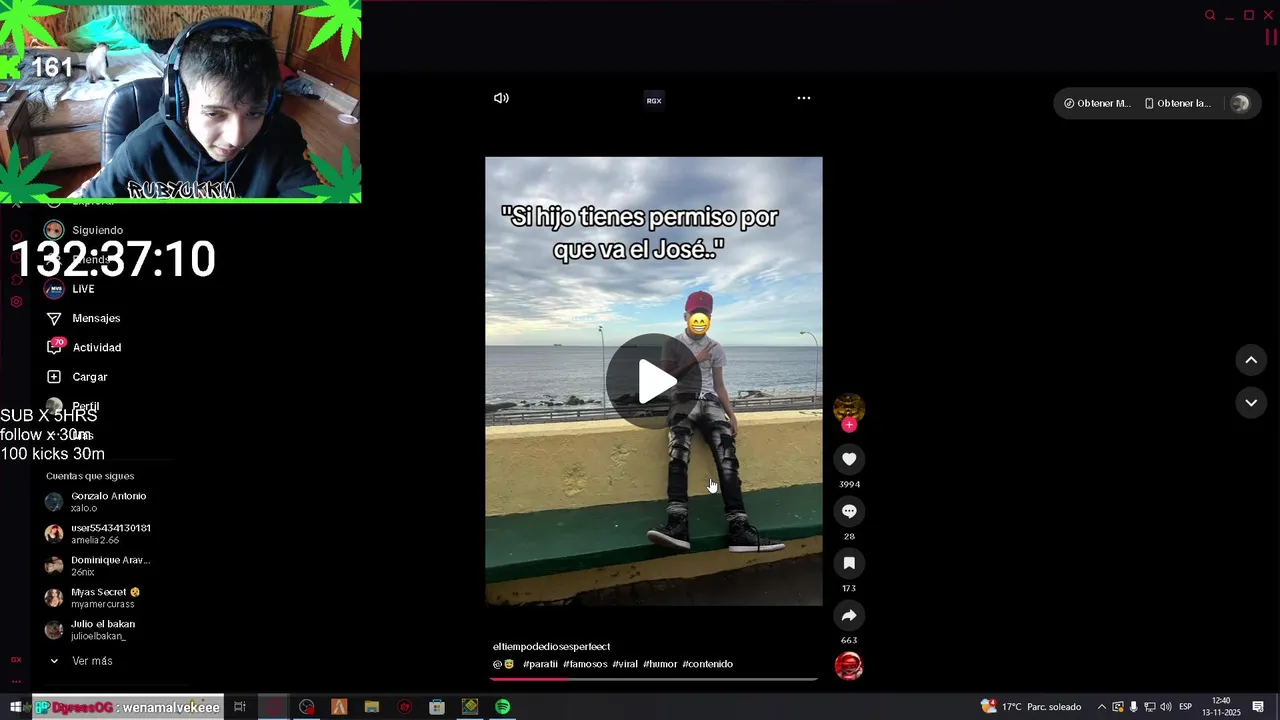Open the #viral hashtag
This screenshot has width=1280, height=720.
625,664
